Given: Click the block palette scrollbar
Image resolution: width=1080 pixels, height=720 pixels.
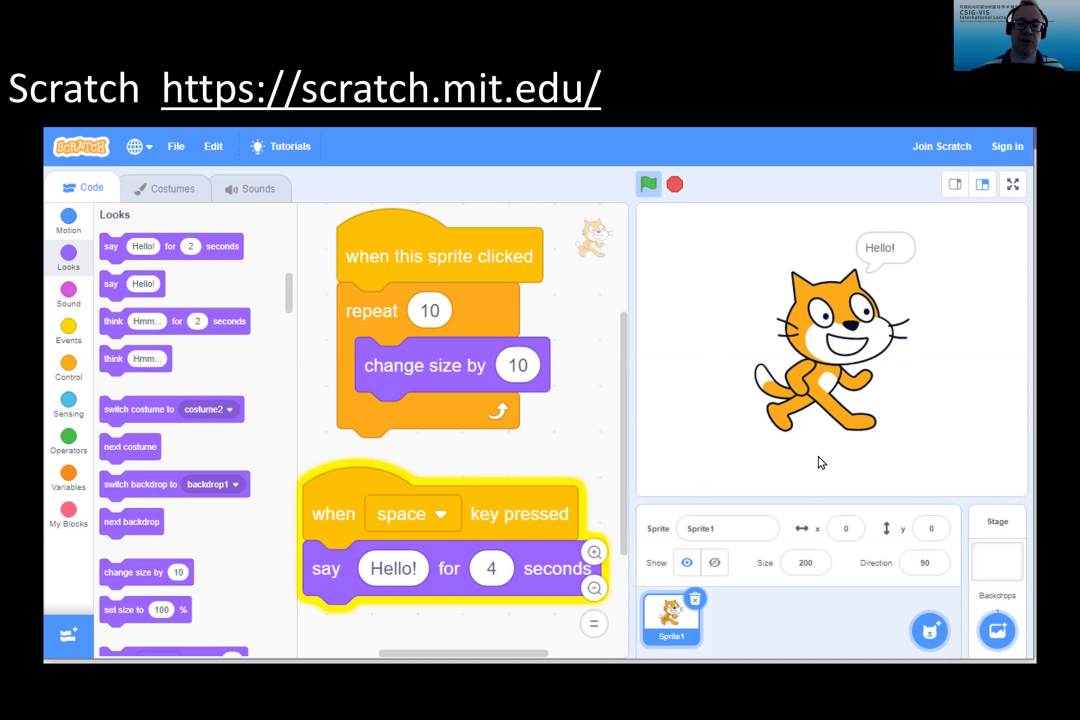Looking at the screenshot, I should (x=289, y=293).
